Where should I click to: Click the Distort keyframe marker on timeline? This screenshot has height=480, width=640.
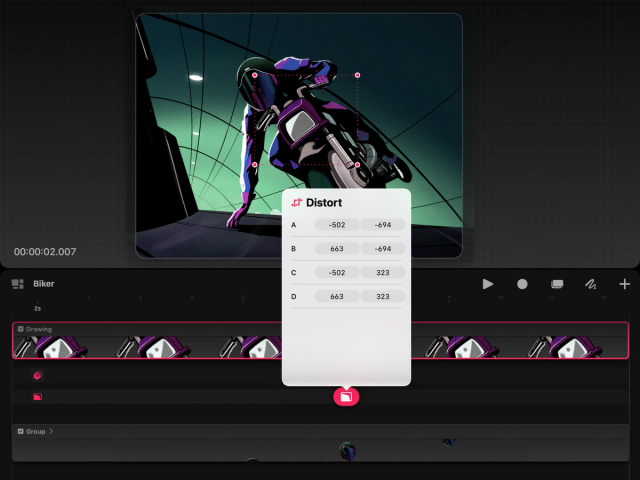point(346,397)
